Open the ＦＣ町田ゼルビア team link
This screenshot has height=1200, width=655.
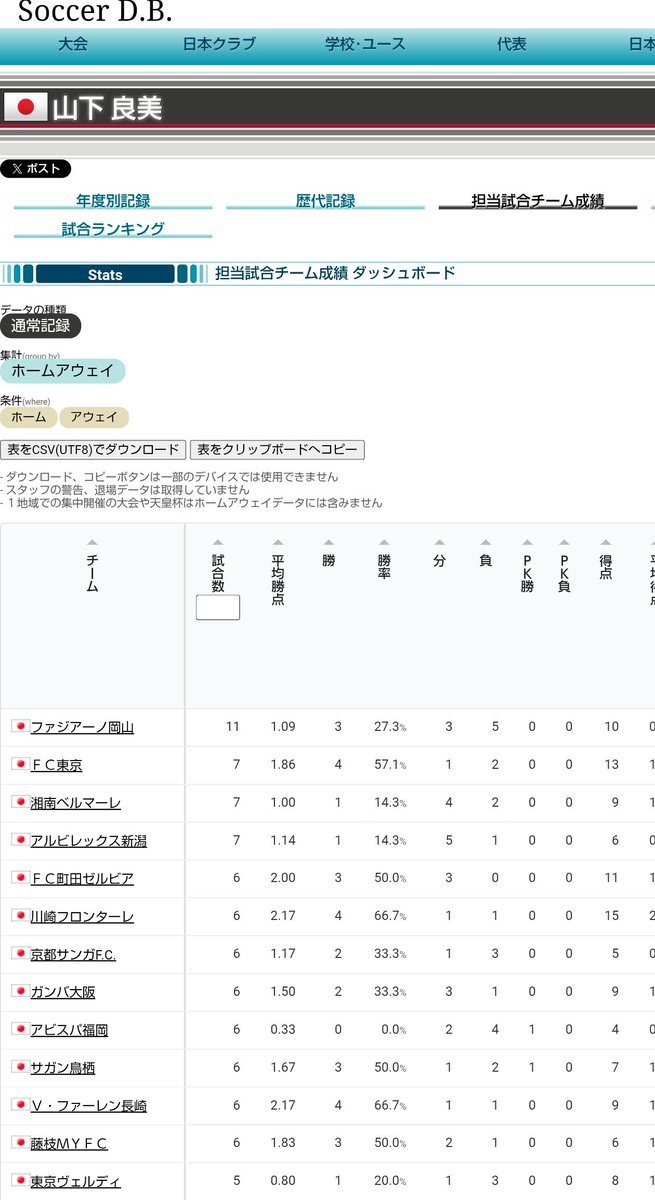pos(82,878)
